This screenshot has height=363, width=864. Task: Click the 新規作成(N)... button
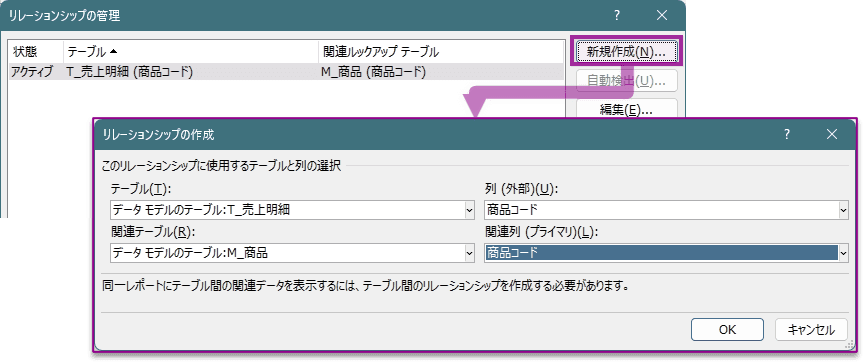627,52
